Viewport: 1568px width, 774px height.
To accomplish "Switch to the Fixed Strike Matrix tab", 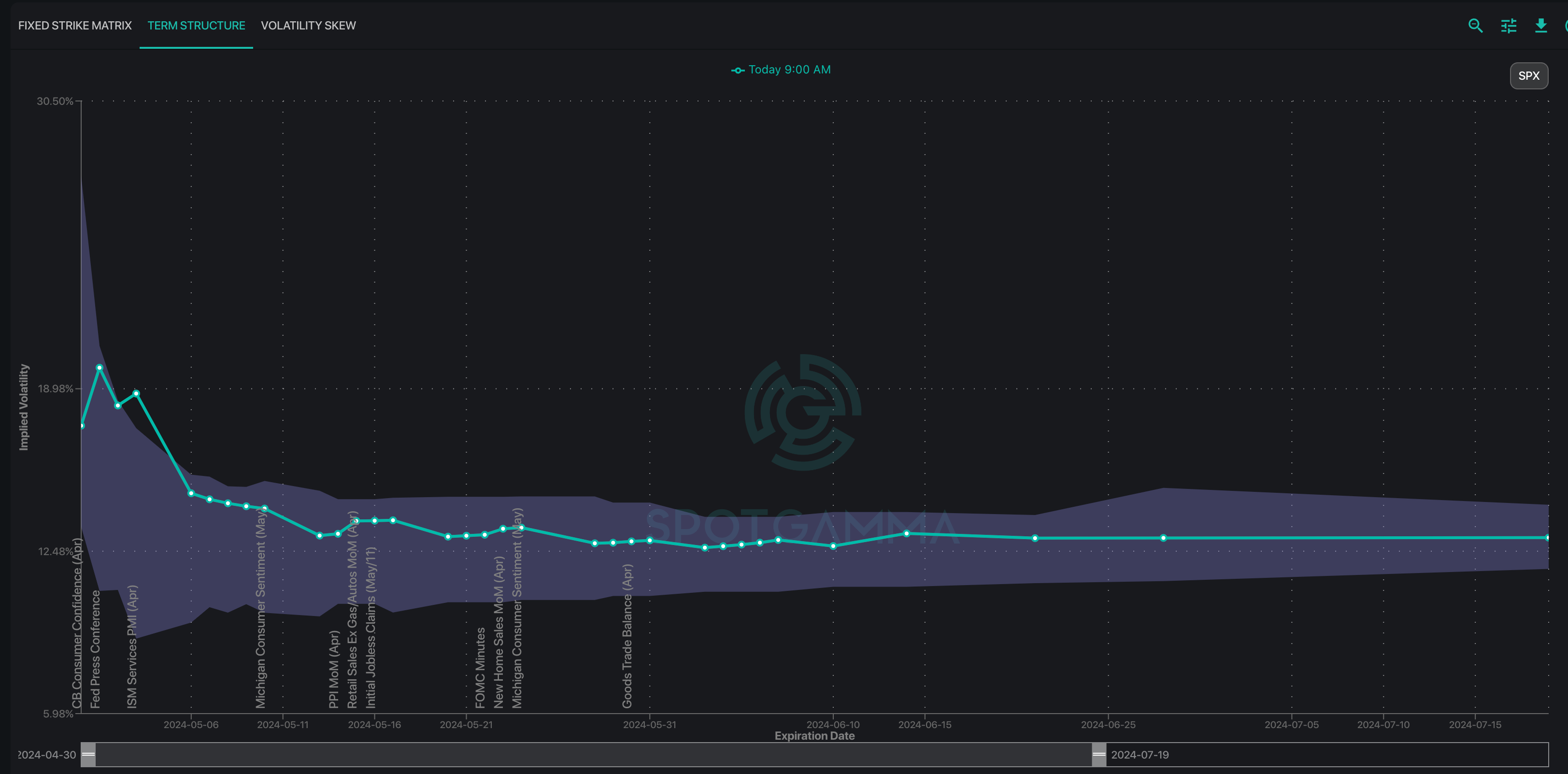I will [x=75, y=26].
